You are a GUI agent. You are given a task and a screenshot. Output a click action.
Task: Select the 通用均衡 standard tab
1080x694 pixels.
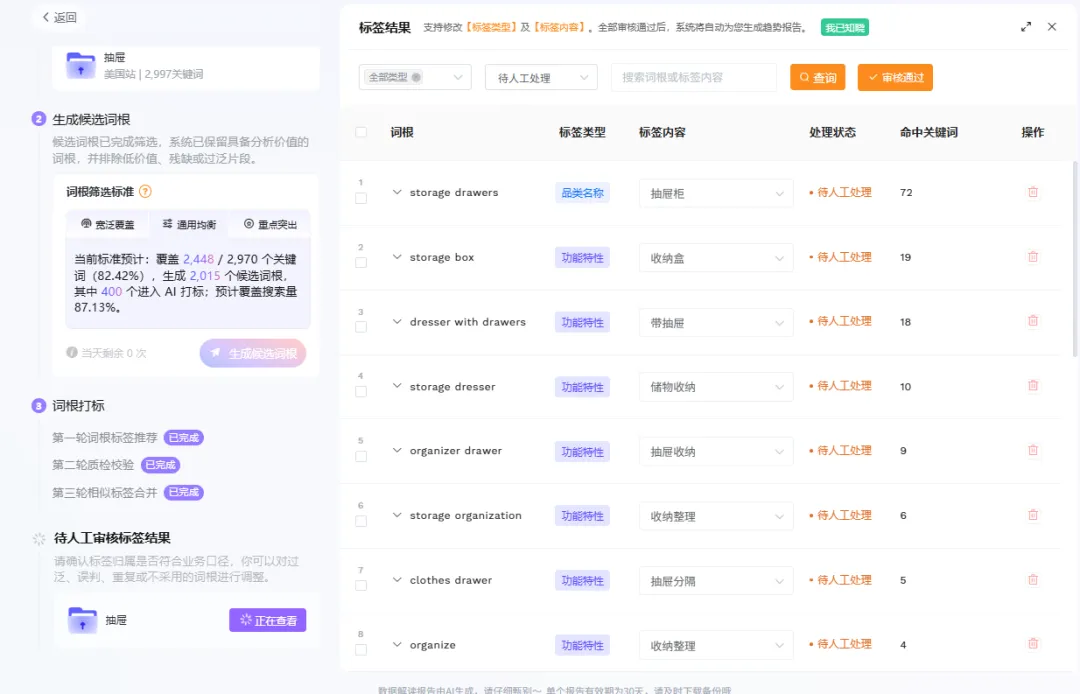189,224
